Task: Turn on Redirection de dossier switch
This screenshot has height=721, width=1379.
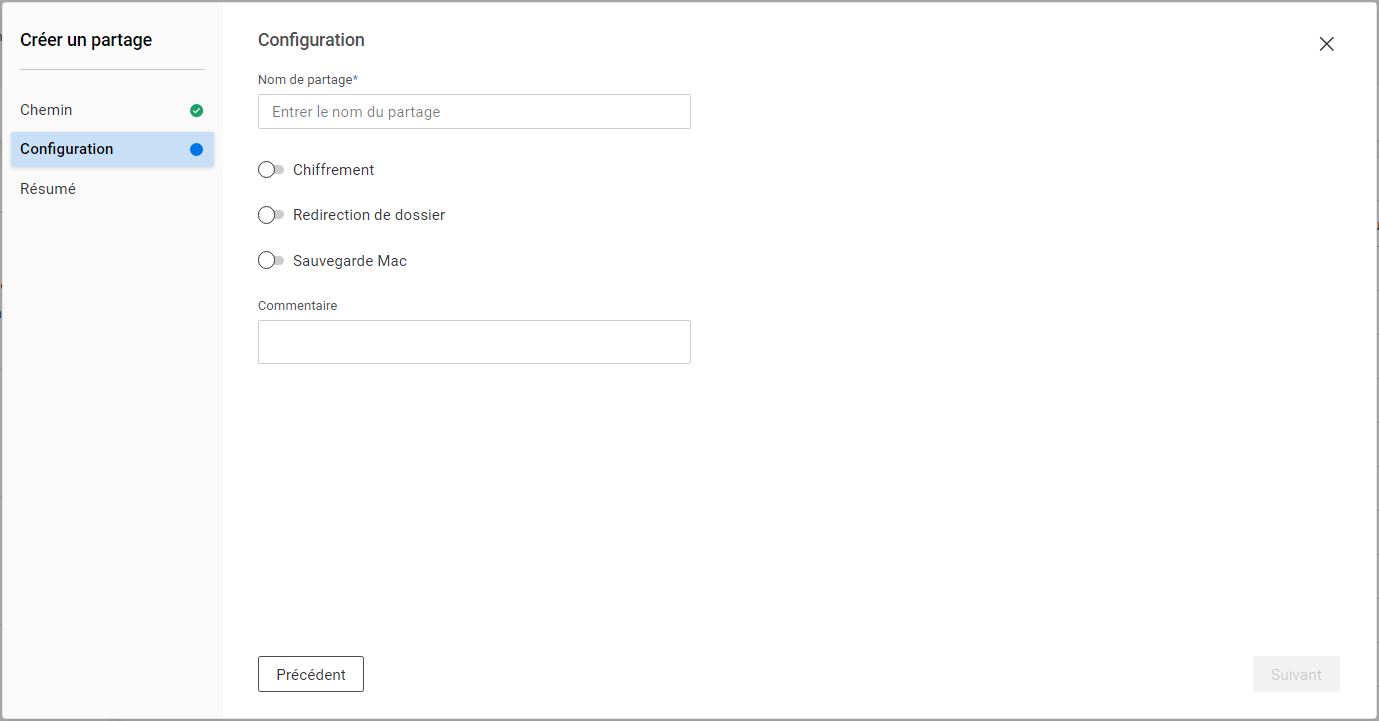Action: coord(270,215)
